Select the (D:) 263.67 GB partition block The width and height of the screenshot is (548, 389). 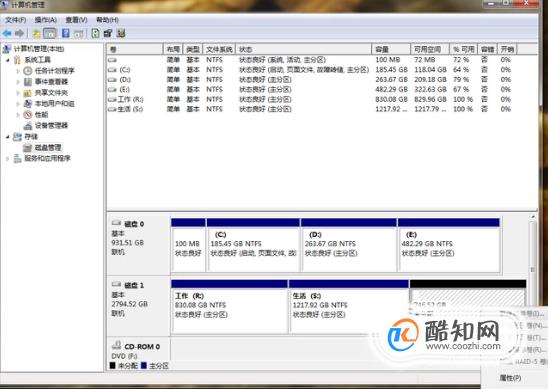(349, 245)
